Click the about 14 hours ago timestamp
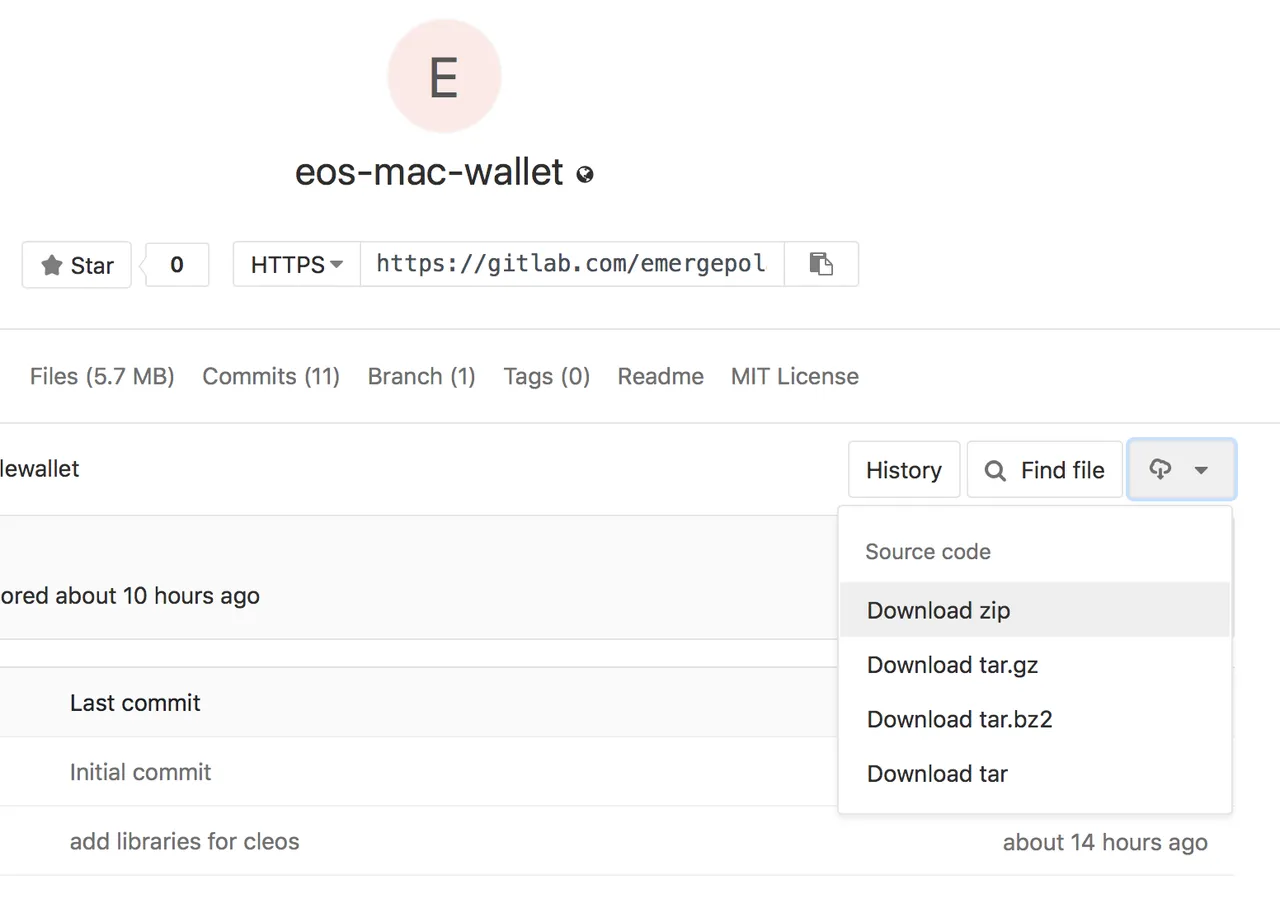1280x899 pixels. pos(1105,842)
